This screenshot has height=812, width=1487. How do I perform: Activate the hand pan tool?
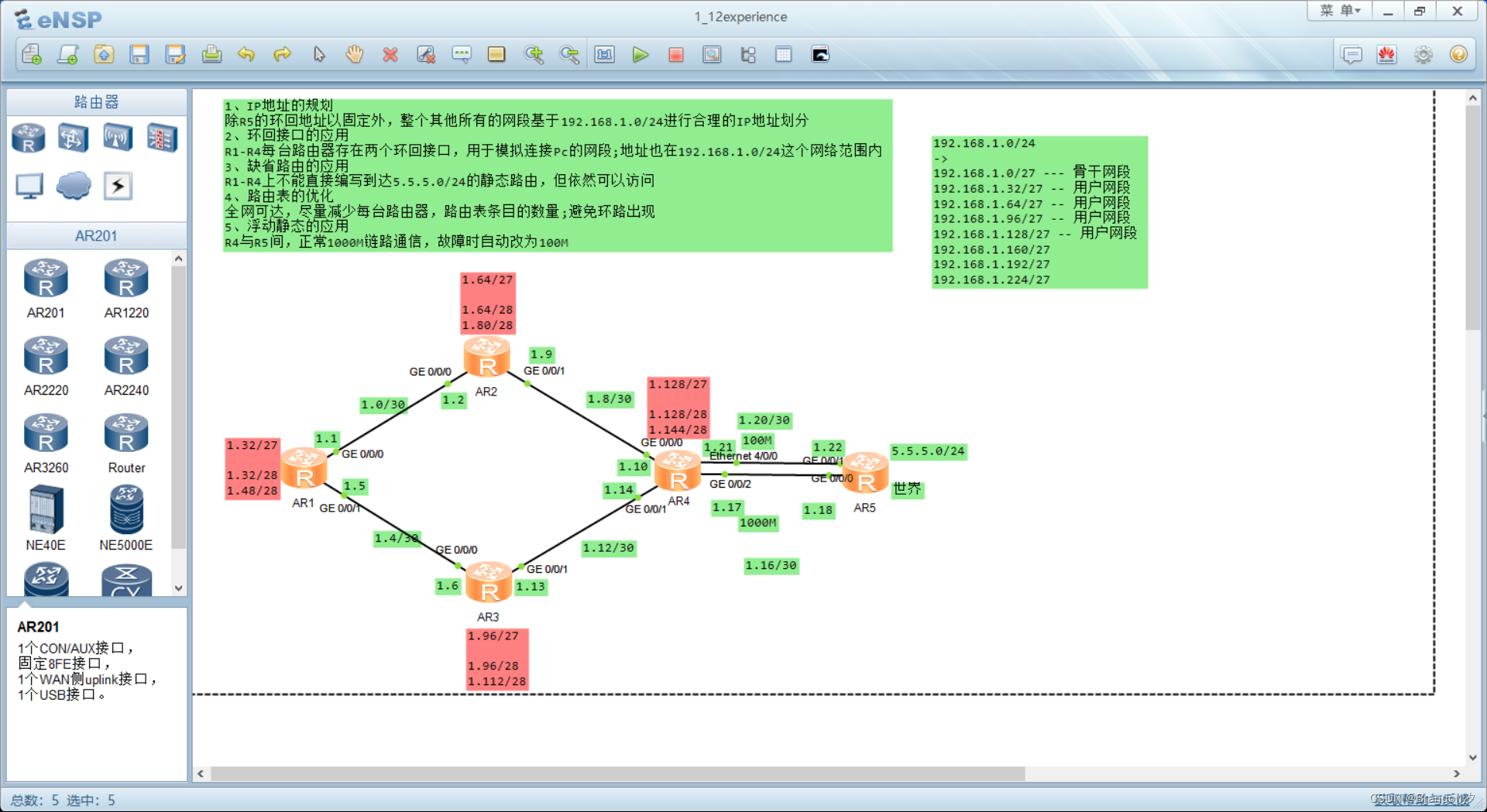[x=355, y=54]
